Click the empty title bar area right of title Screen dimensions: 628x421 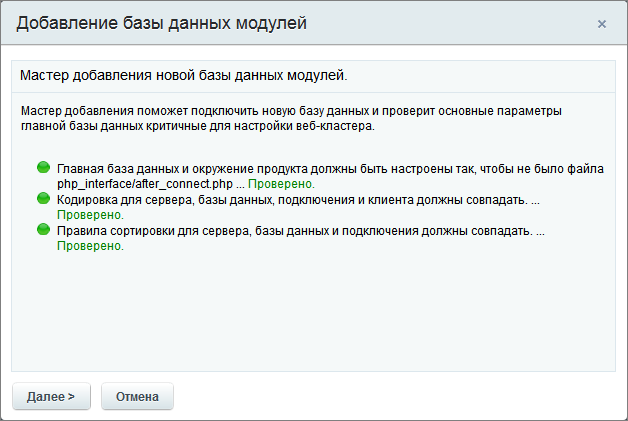[x=450, y=22]
